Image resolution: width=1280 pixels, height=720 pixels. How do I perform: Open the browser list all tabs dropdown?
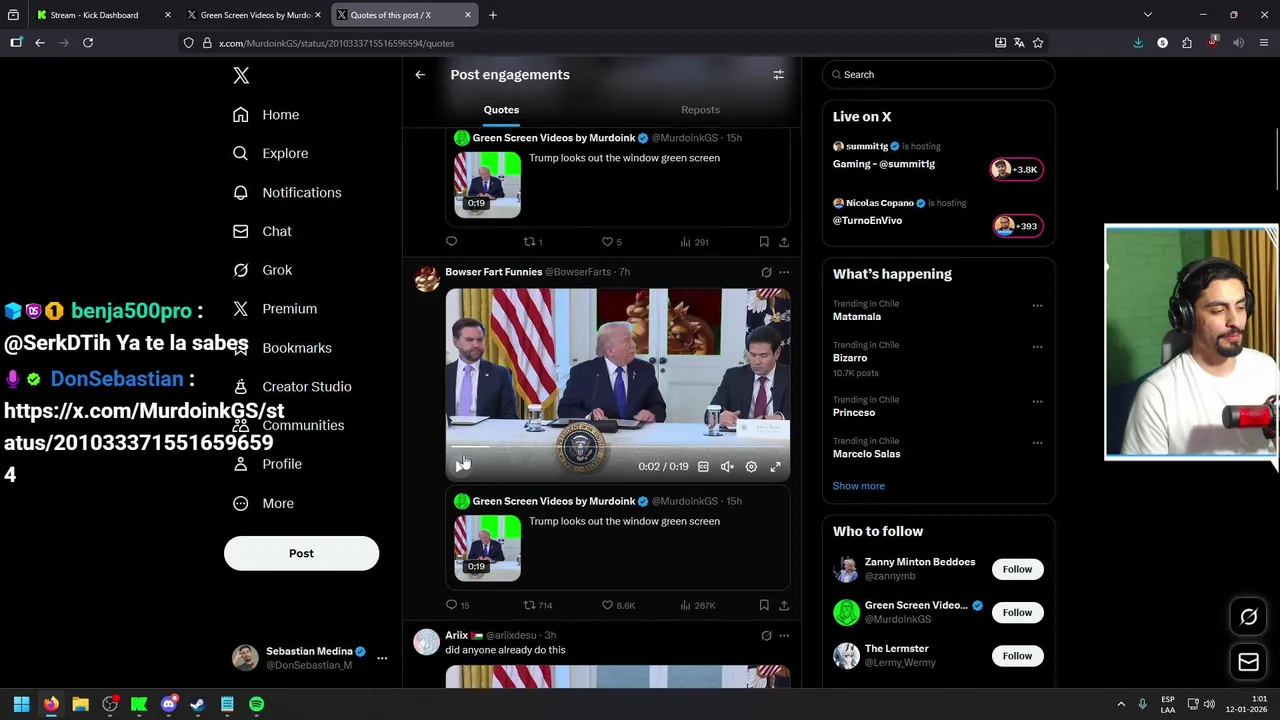click(x=1148, y=15)
